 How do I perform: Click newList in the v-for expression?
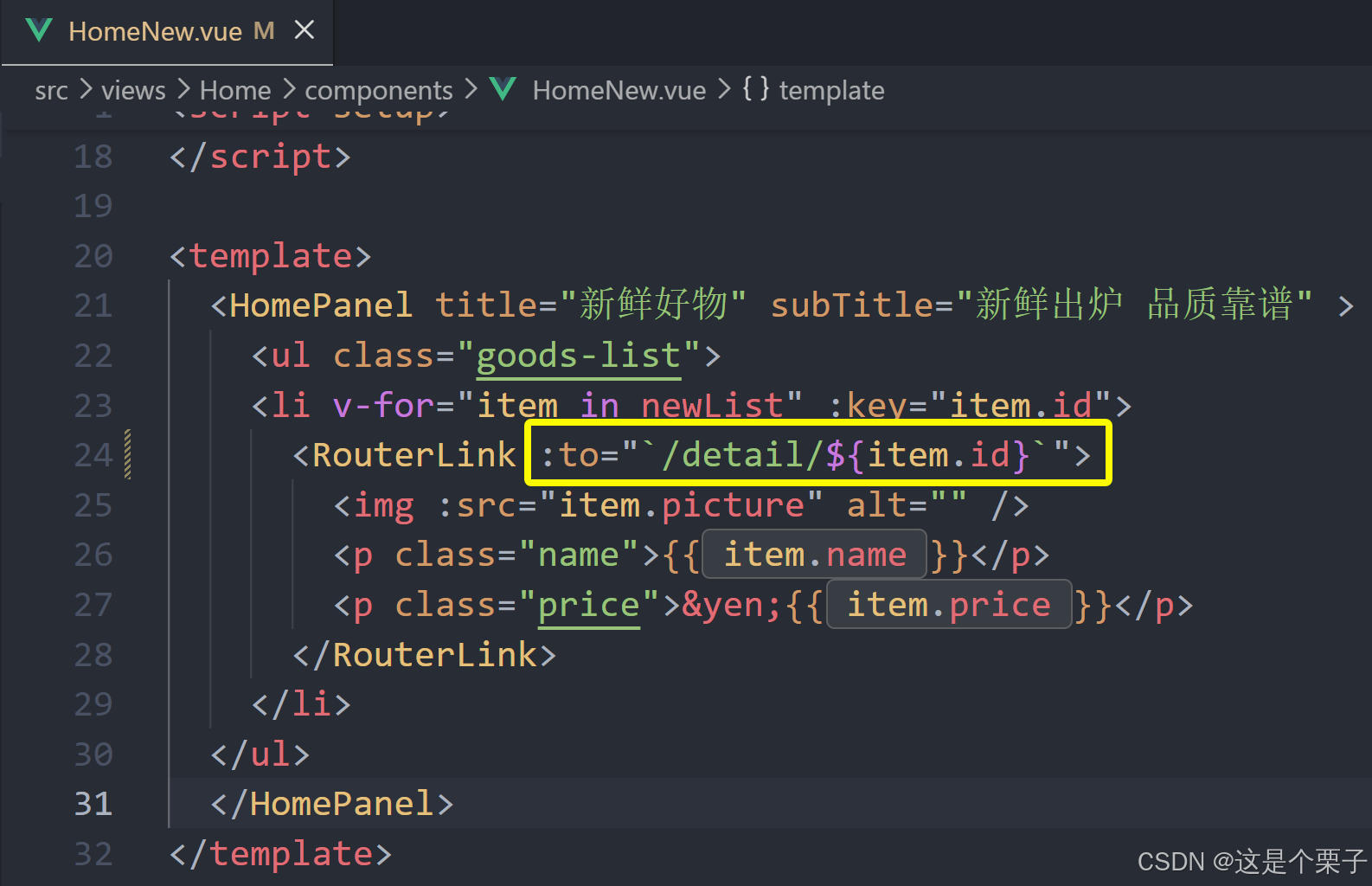712,405
